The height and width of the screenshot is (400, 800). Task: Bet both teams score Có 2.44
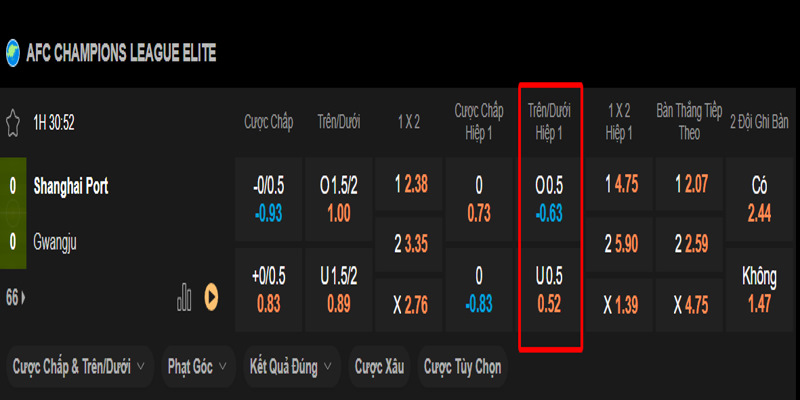(759, 199)
